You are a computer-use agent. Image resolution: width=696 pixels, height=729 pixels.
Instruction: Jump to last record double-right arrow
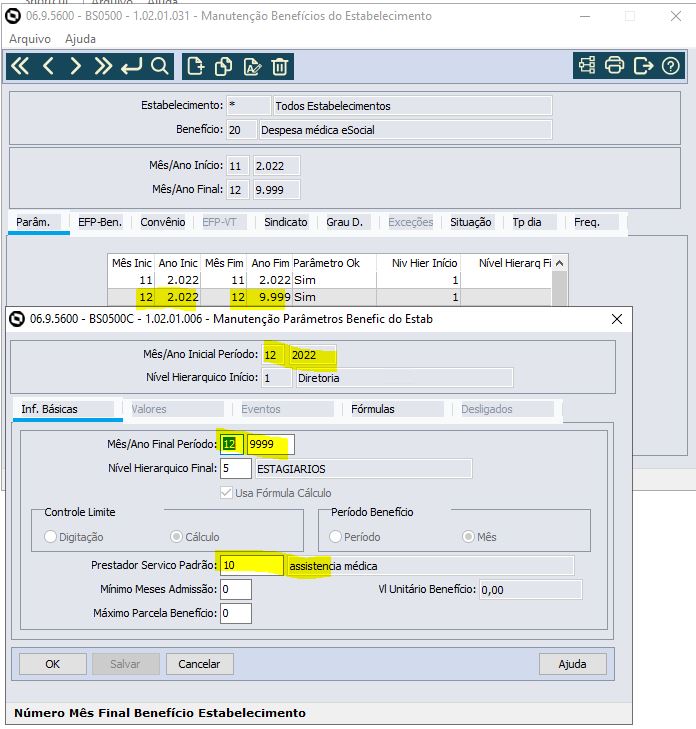[103, 66]
